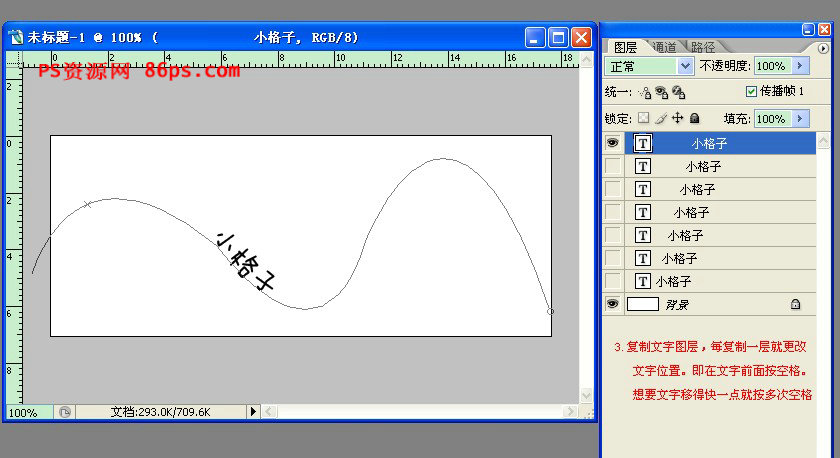Open the layers palette flyout menu arrow

click(x=823, y=48)
